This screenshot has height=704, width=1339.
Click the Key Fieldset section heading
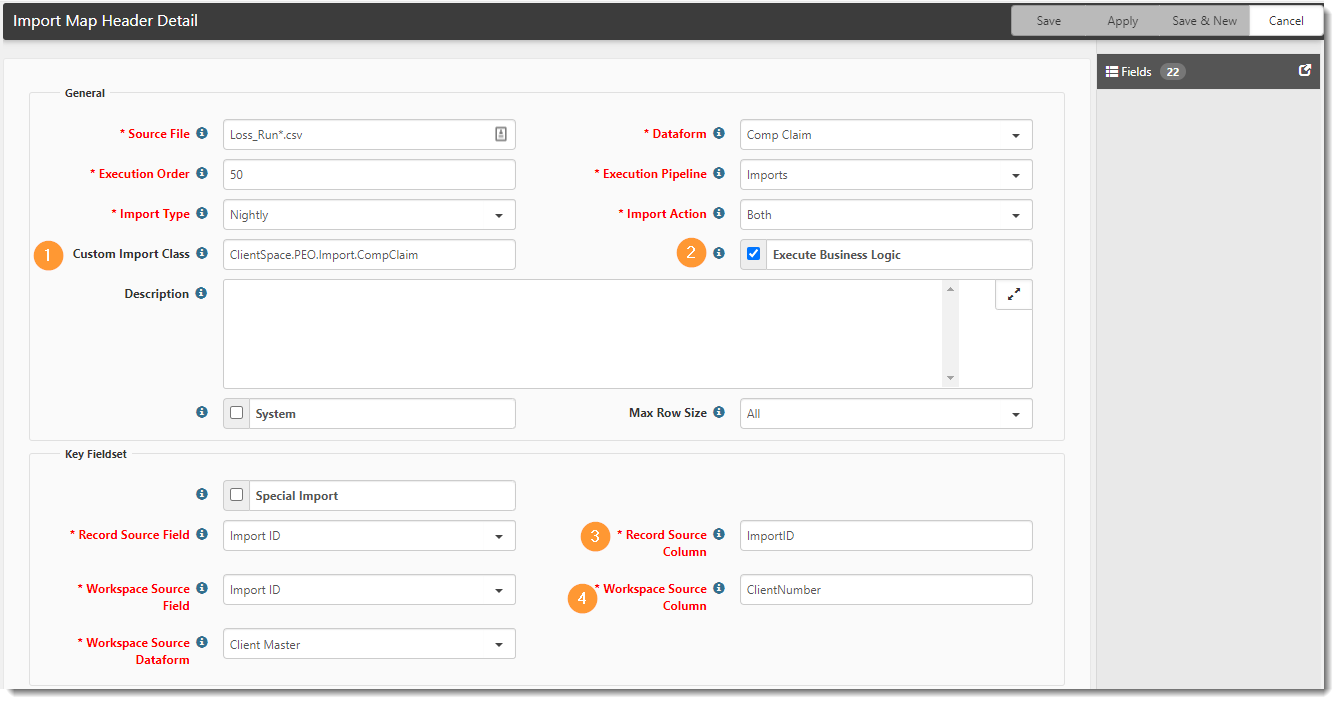[96, 453]
